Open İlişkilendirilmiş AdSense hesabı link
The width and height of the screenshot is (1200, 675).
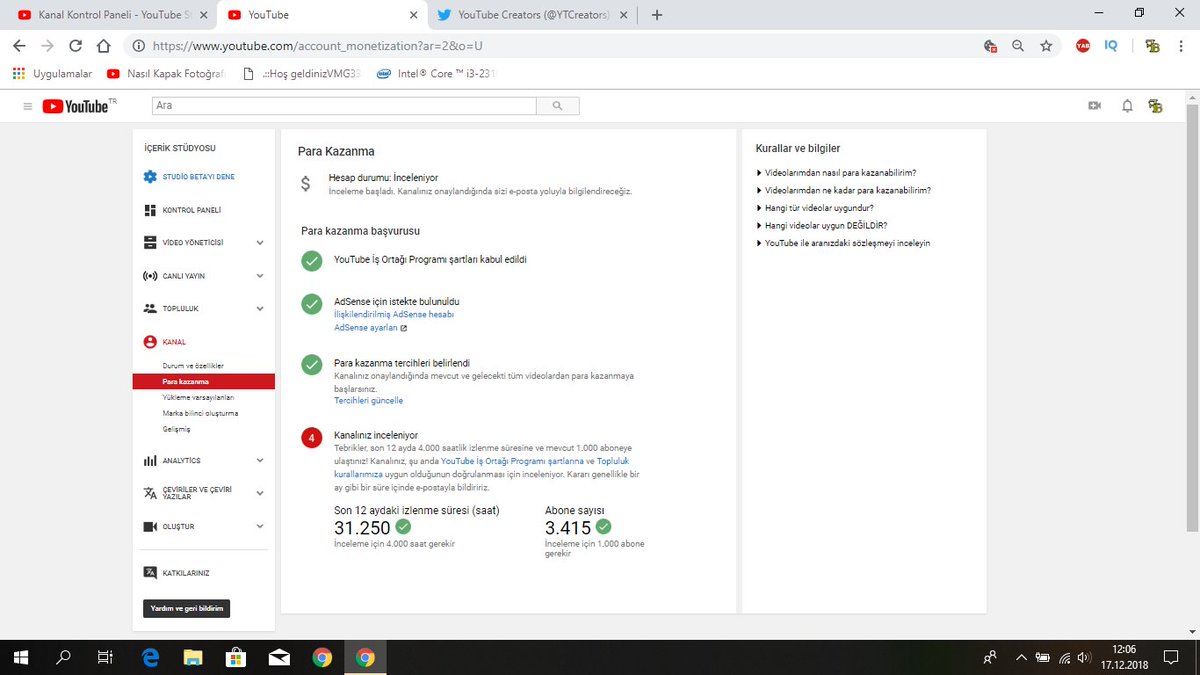pyautogui.click(x=394, y=314)
